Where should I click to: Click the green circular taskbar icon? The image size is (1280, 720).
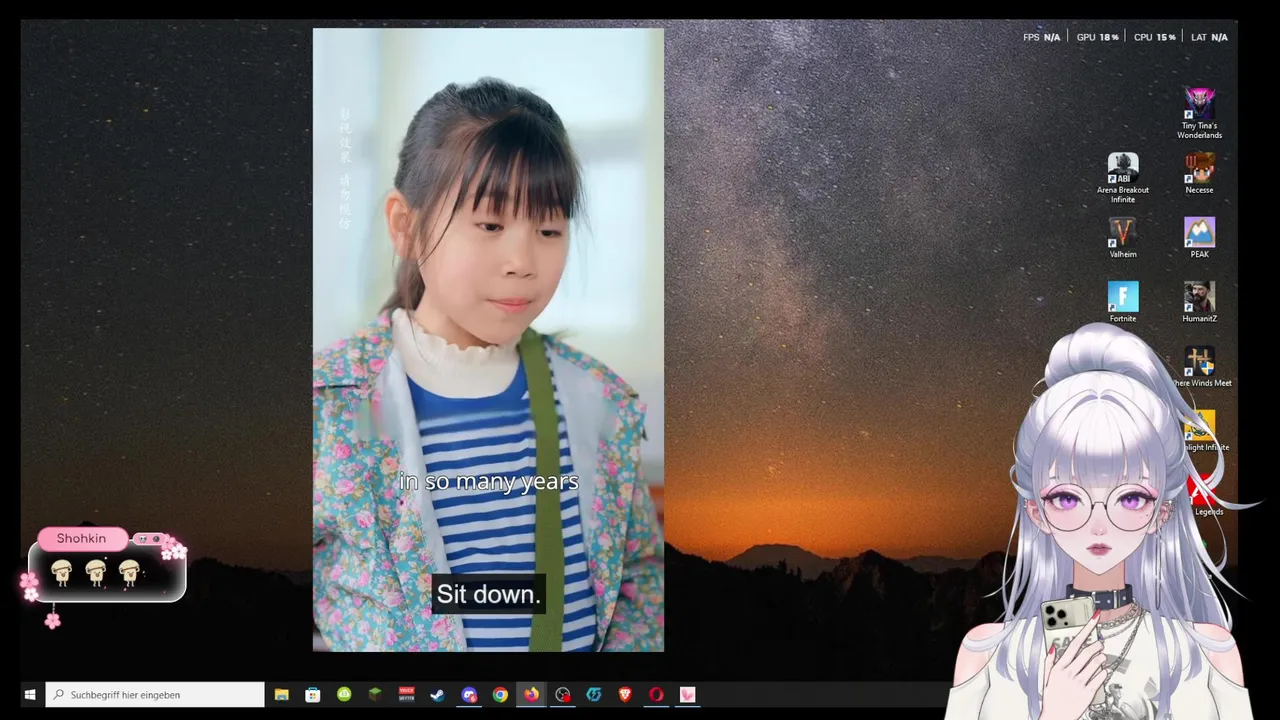(x=344, y=694)
